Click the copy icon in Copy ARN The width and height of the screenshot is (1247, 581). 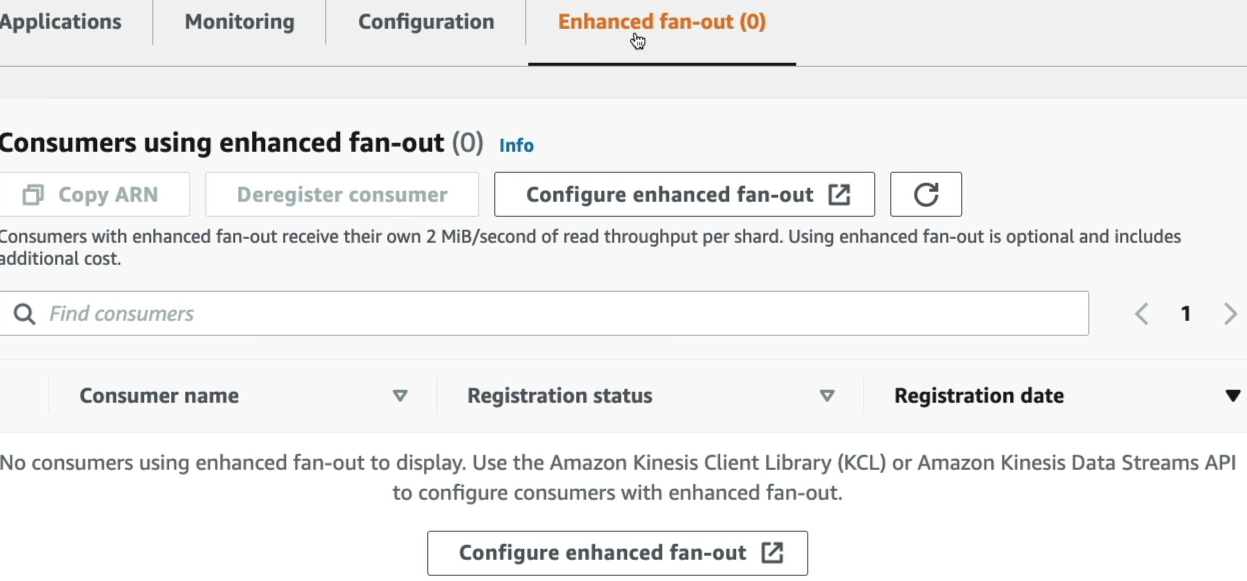tap(33, 195)
